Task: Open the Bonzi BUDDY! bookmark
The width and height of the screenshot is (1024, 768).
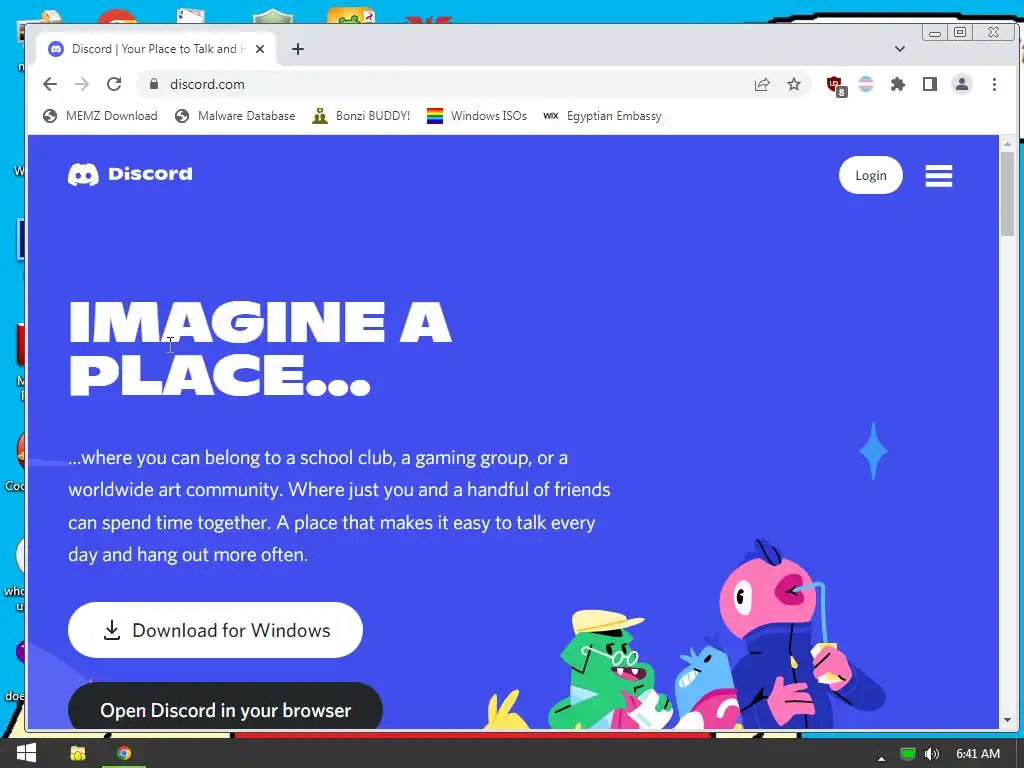Action: coord(361,116)
